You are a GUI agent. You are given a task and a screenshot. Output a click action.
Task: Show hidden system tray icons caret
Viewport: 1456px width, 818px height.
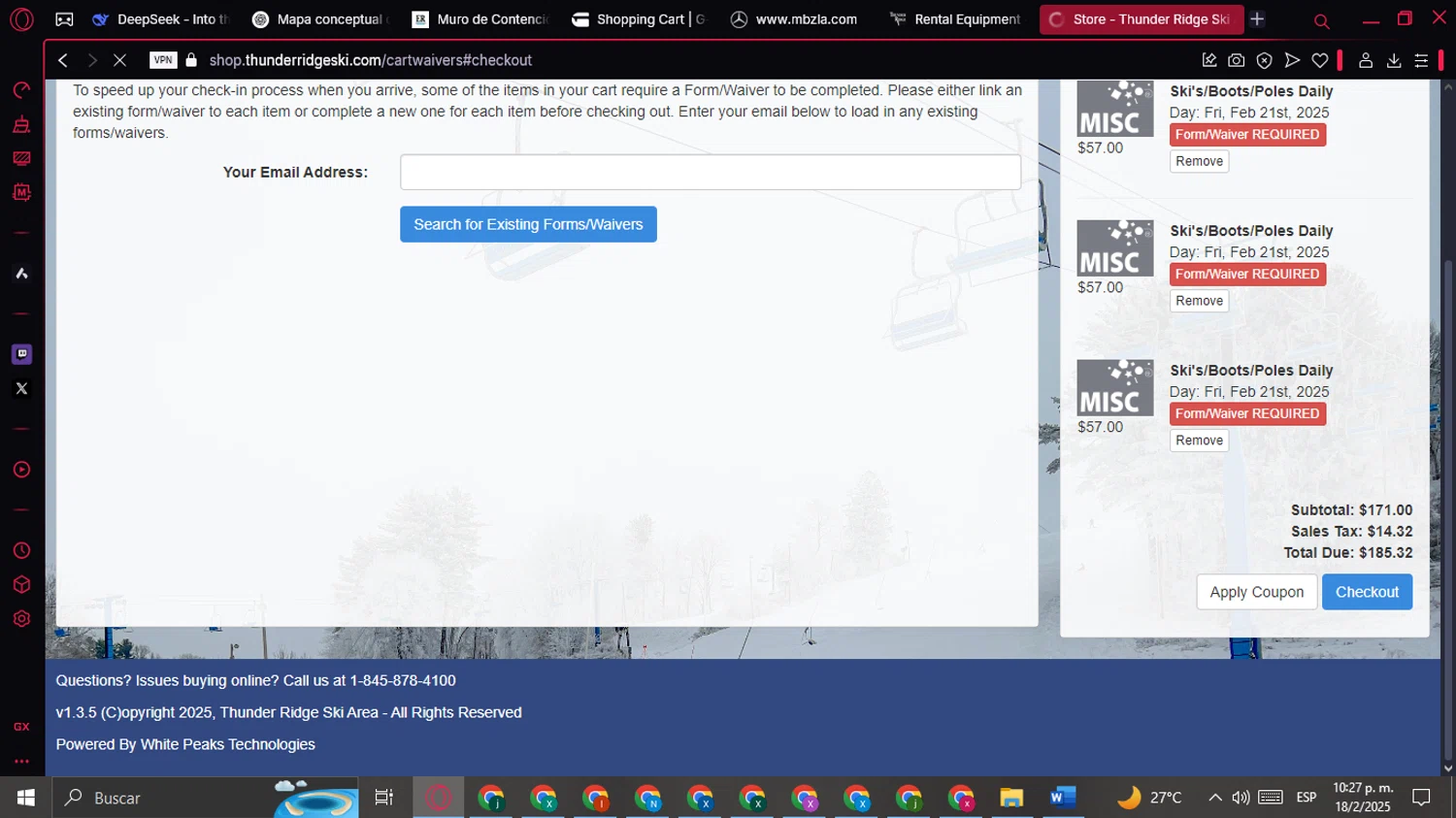1214,798
